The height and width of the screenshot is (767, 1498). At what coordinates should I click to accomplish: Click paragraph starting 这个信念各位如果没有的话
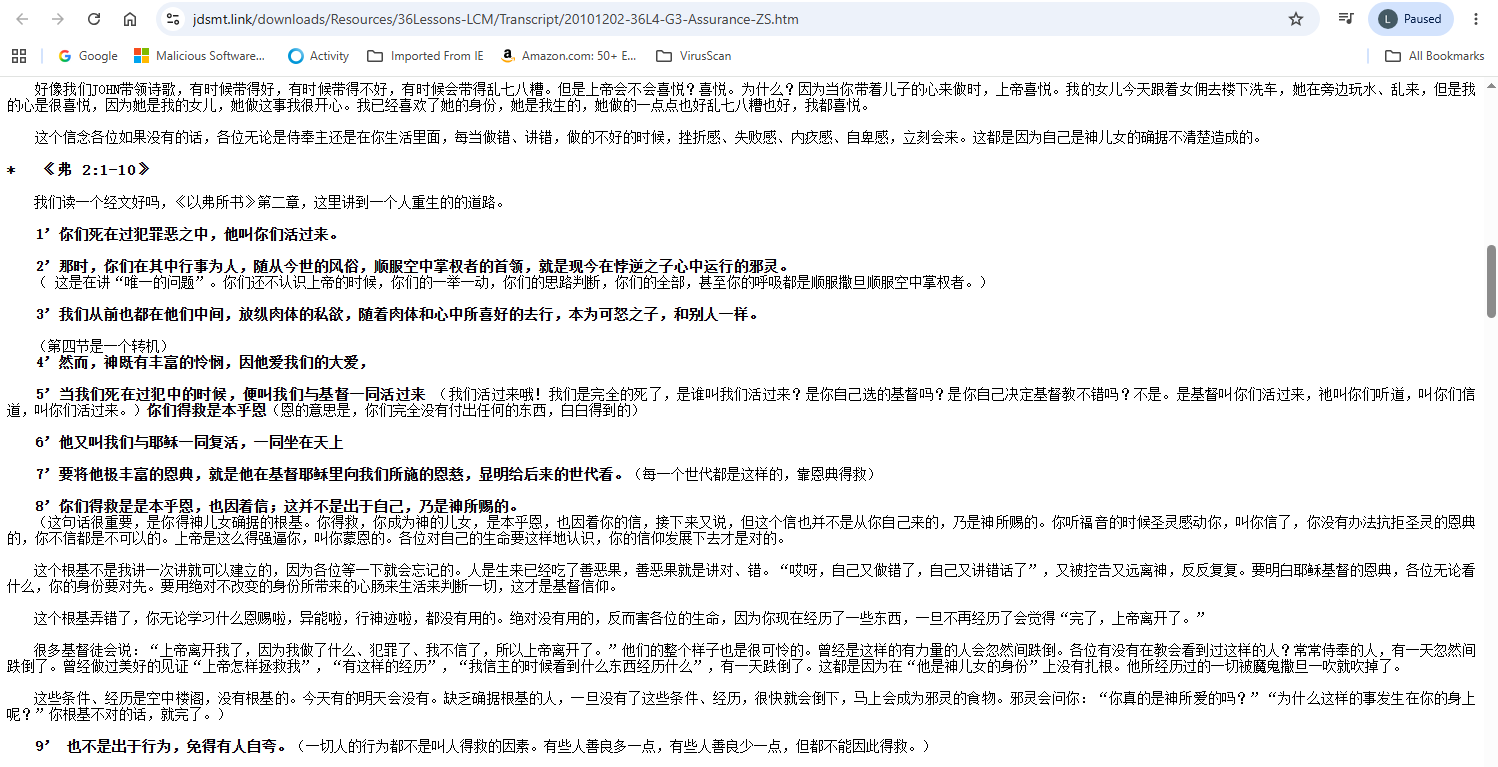click(x=648, y=137)
